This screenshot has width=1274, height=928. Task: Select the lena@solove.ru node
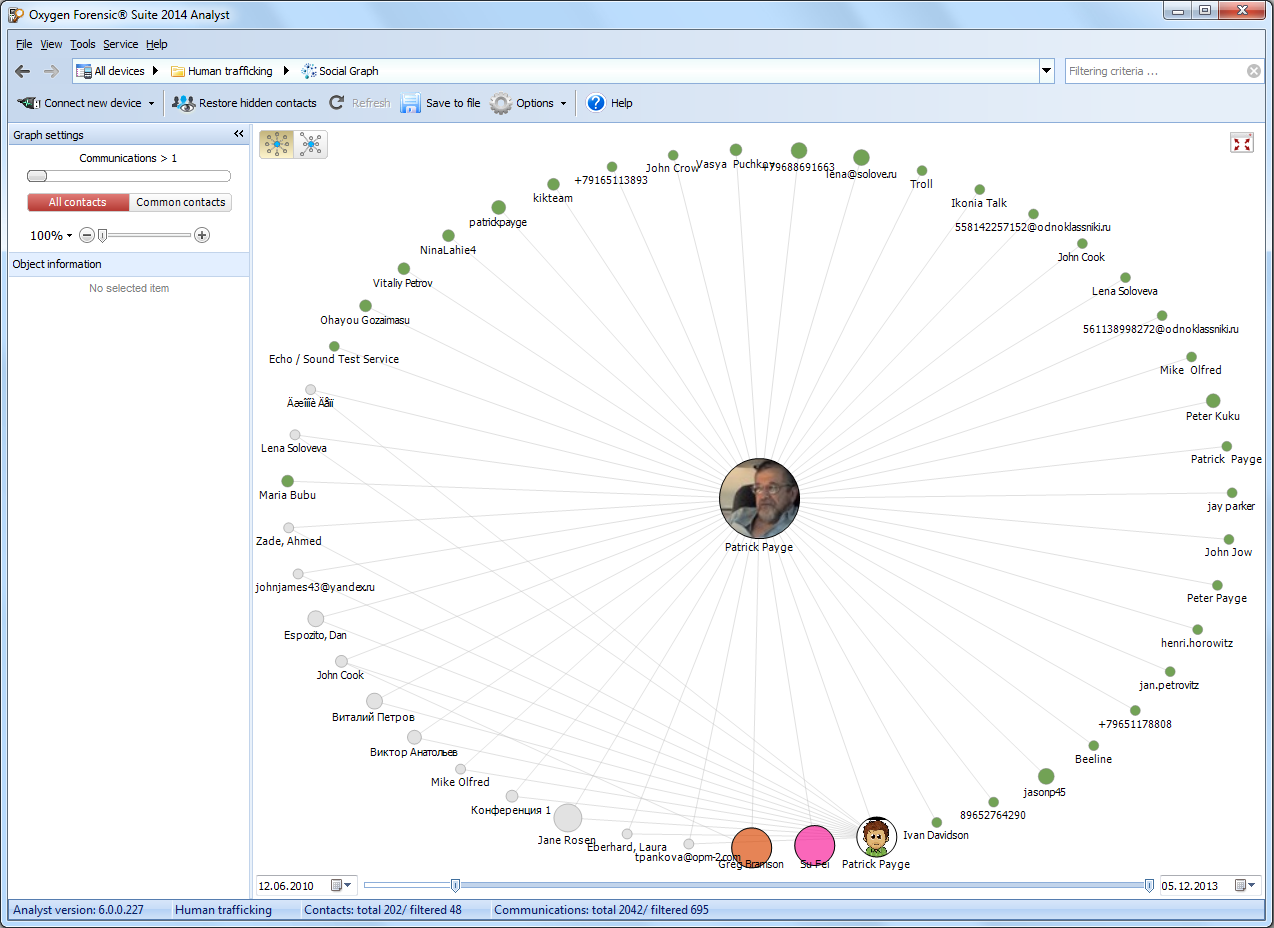[861, 157]
